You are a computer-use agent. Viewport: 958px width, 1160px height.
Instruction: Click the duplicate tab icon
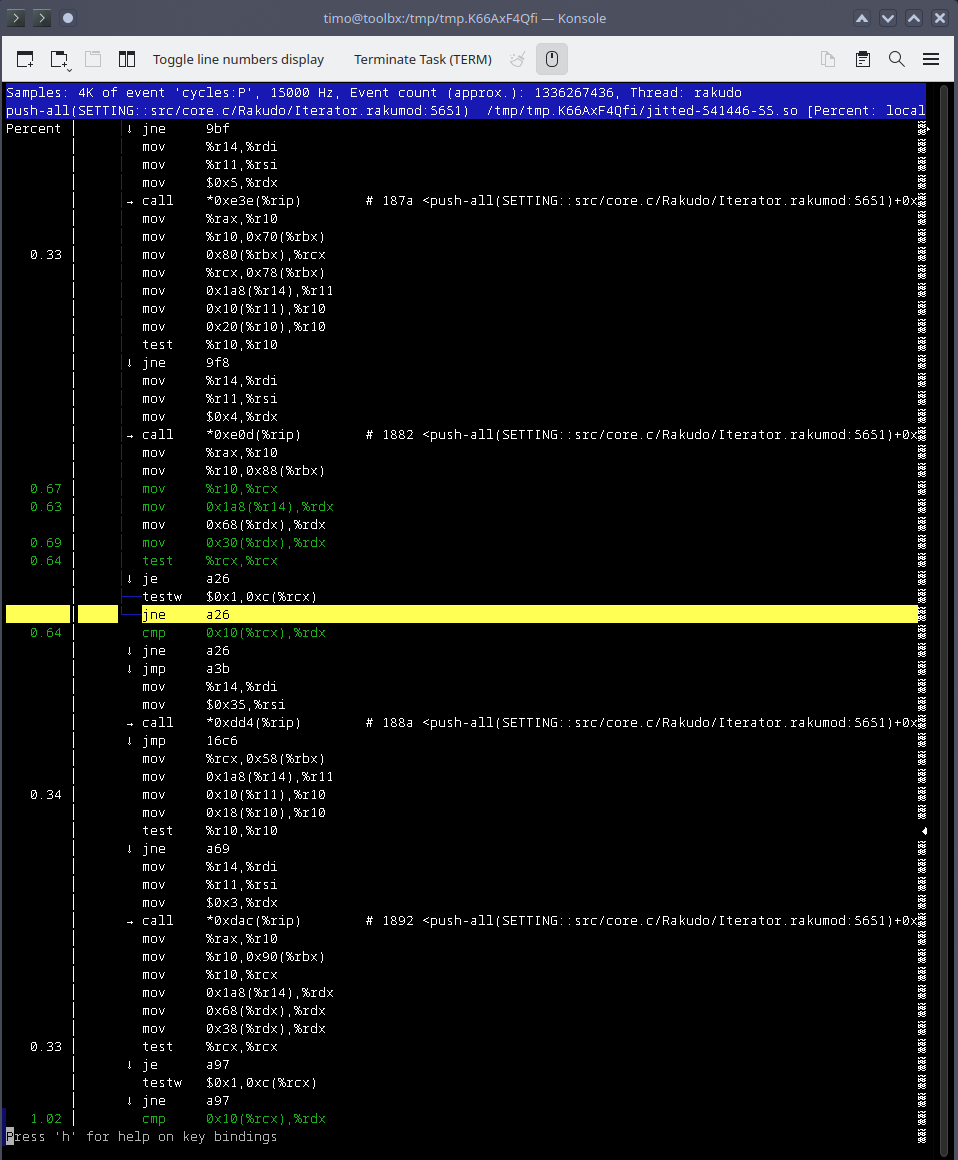pos(93,59)
